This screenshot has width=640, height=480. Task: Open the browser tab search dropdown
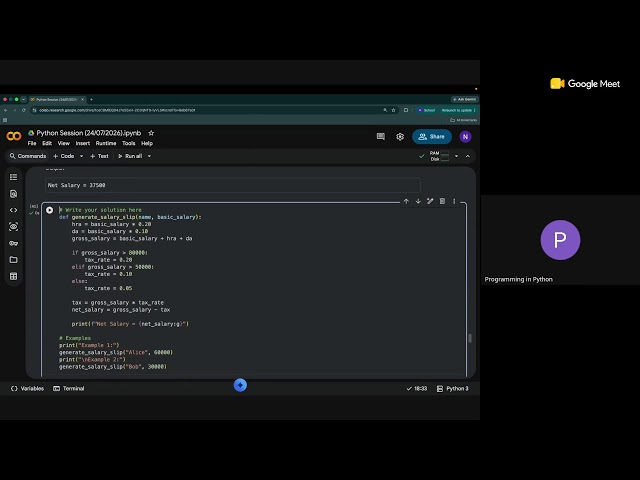[23, 99]
